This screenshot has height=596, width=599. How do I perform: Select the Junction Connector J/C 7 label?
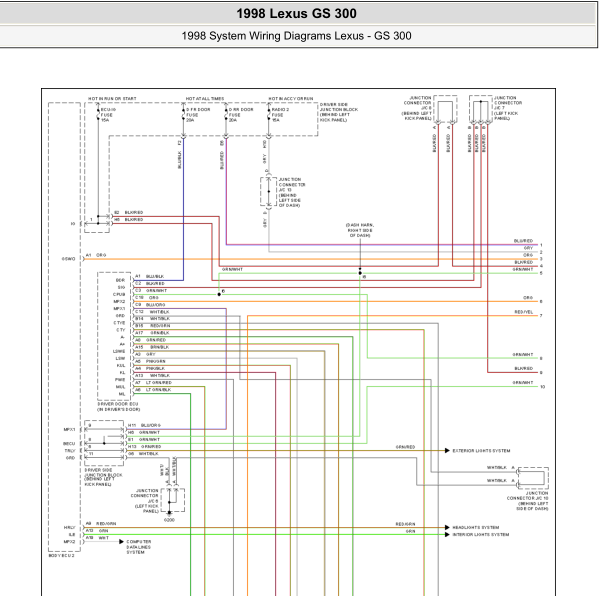click(x=508, y=108)
